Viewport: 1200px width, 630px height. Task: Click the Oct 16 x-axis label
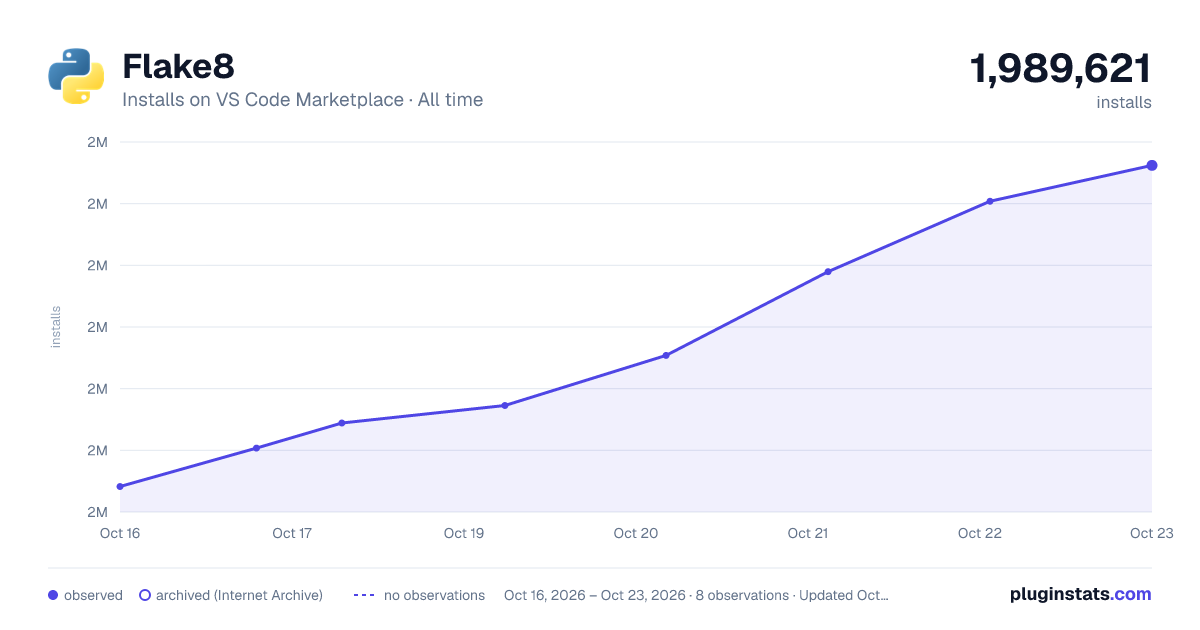coord(120,533)
